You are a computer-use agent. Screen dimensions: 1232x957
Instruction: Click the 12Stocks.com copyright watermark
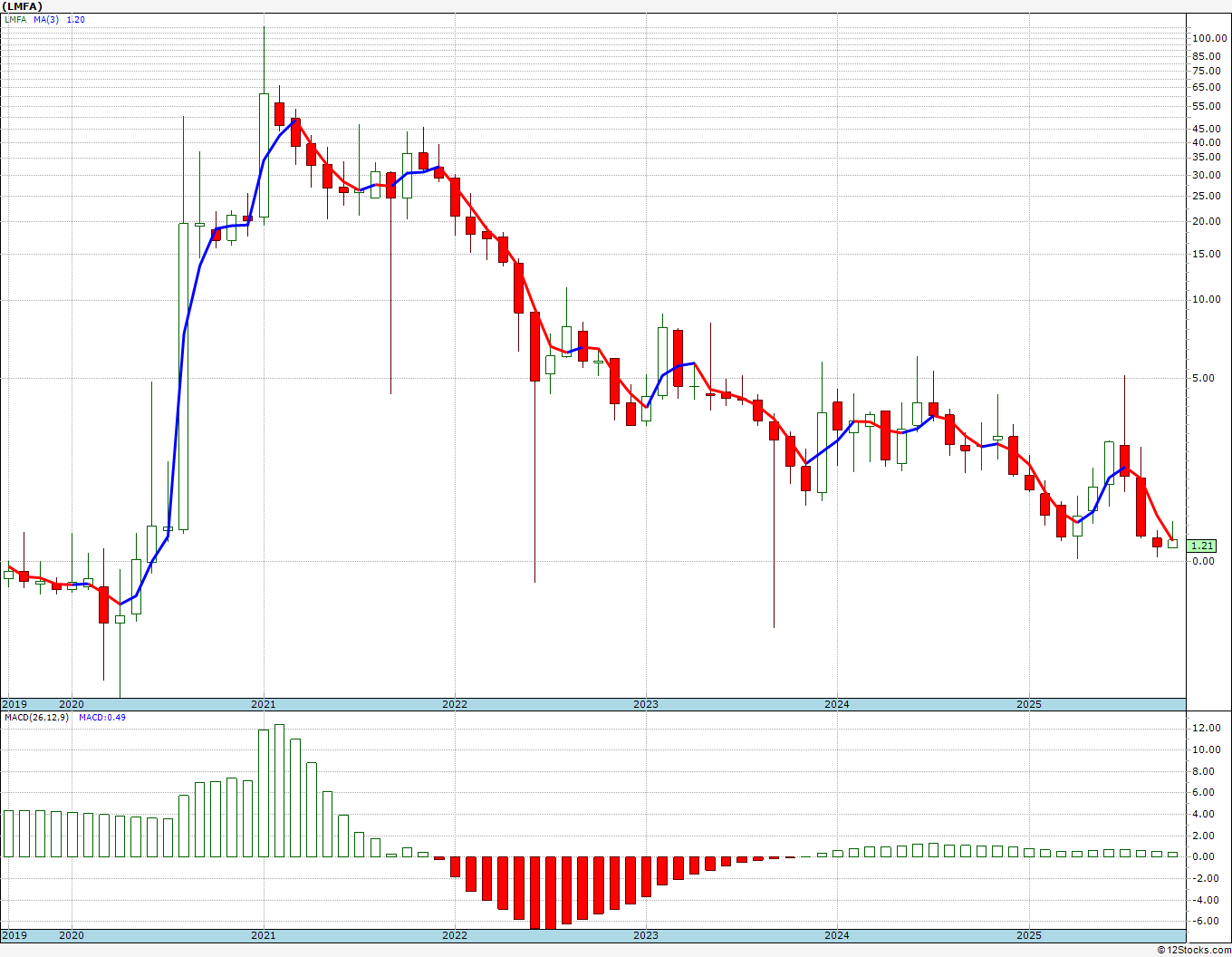click(1193, 950)
